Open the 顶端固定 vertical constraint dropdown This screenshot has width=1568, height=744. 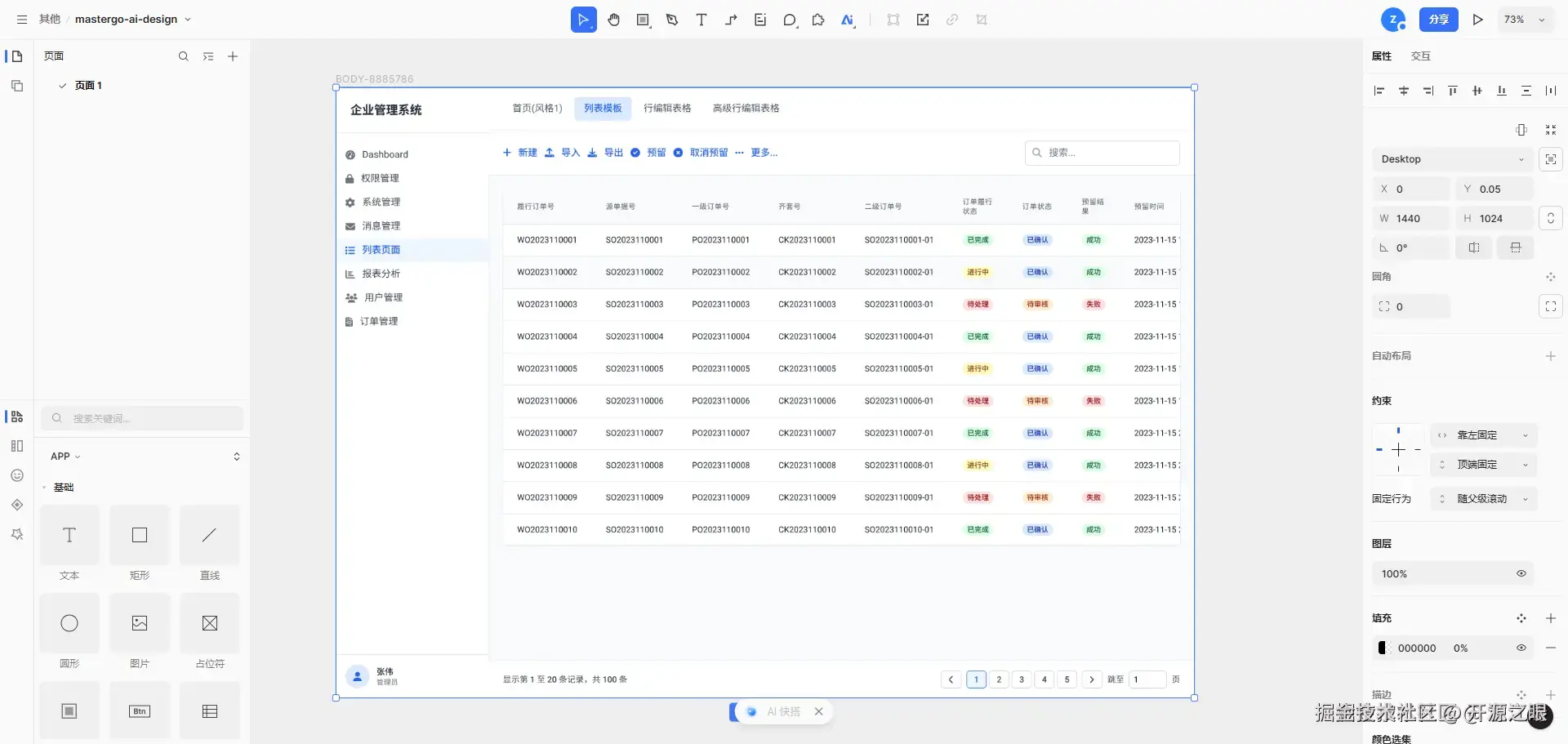[x=1485, y=465]
